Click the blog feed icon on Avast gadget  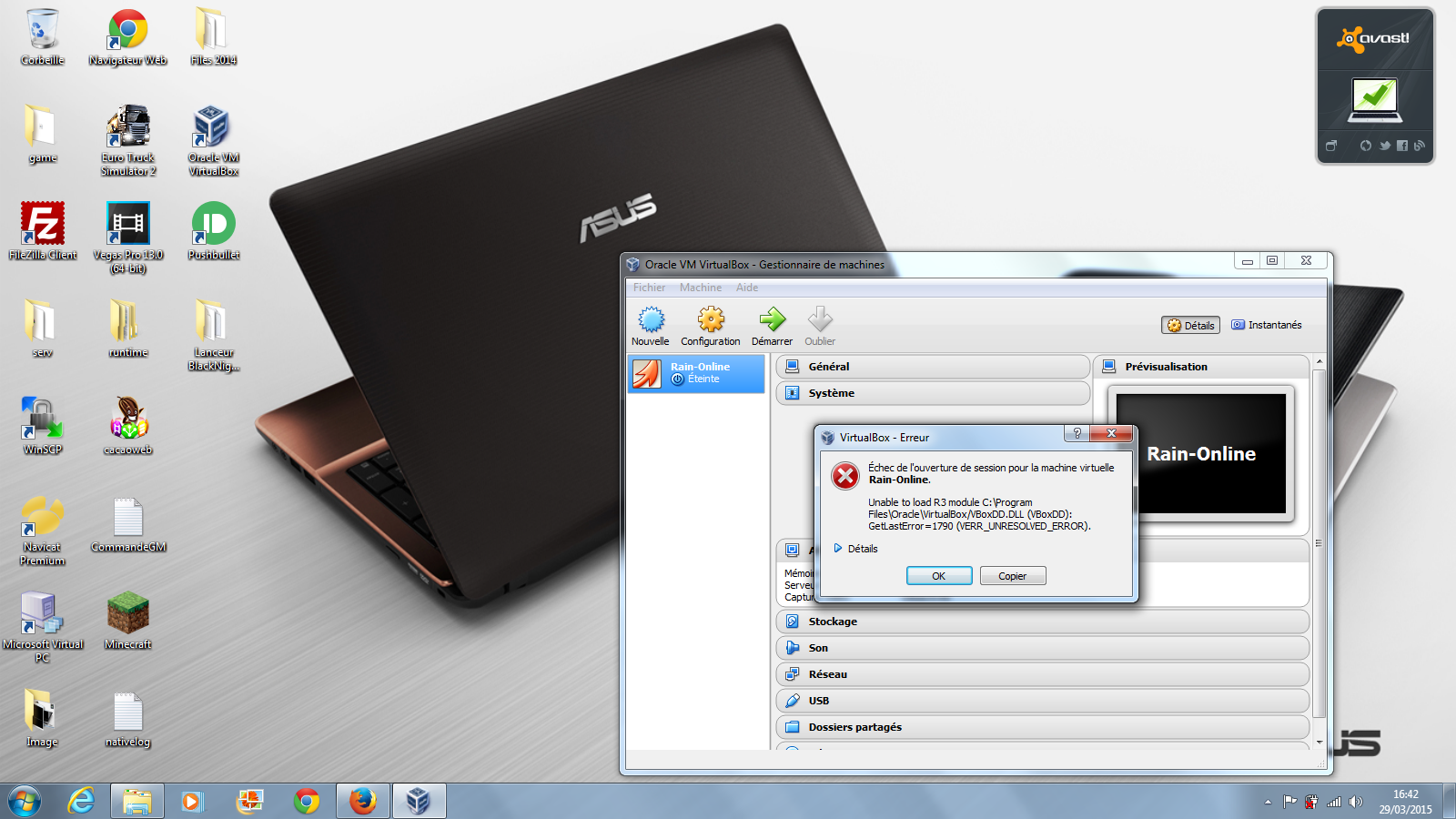[1420, 146]
